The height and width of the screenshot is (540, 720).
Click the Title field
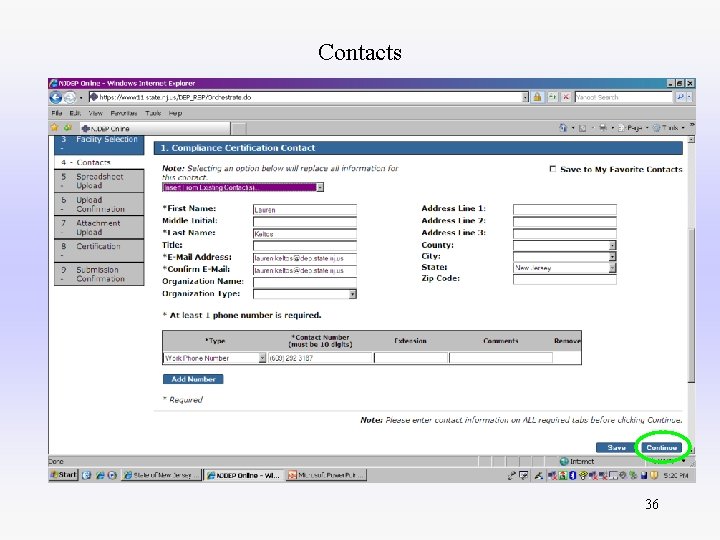pos(305,246)
